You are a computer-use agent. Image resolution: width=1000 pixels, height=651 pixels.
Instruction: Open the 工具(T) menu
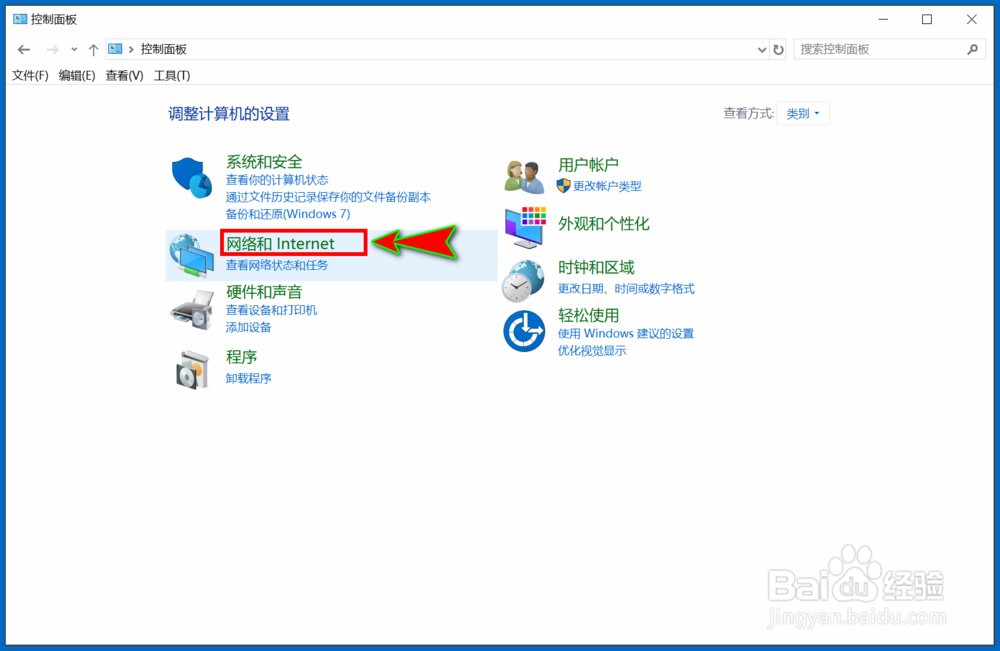(x=172, y=75)
